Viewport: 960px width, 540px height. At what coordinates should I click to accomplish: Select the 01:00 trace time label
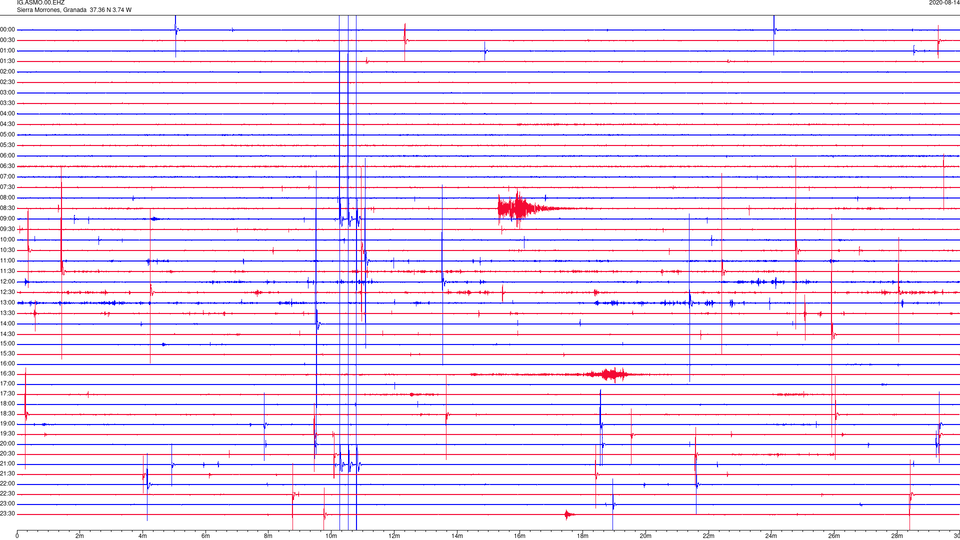click(x=8, y=51)
